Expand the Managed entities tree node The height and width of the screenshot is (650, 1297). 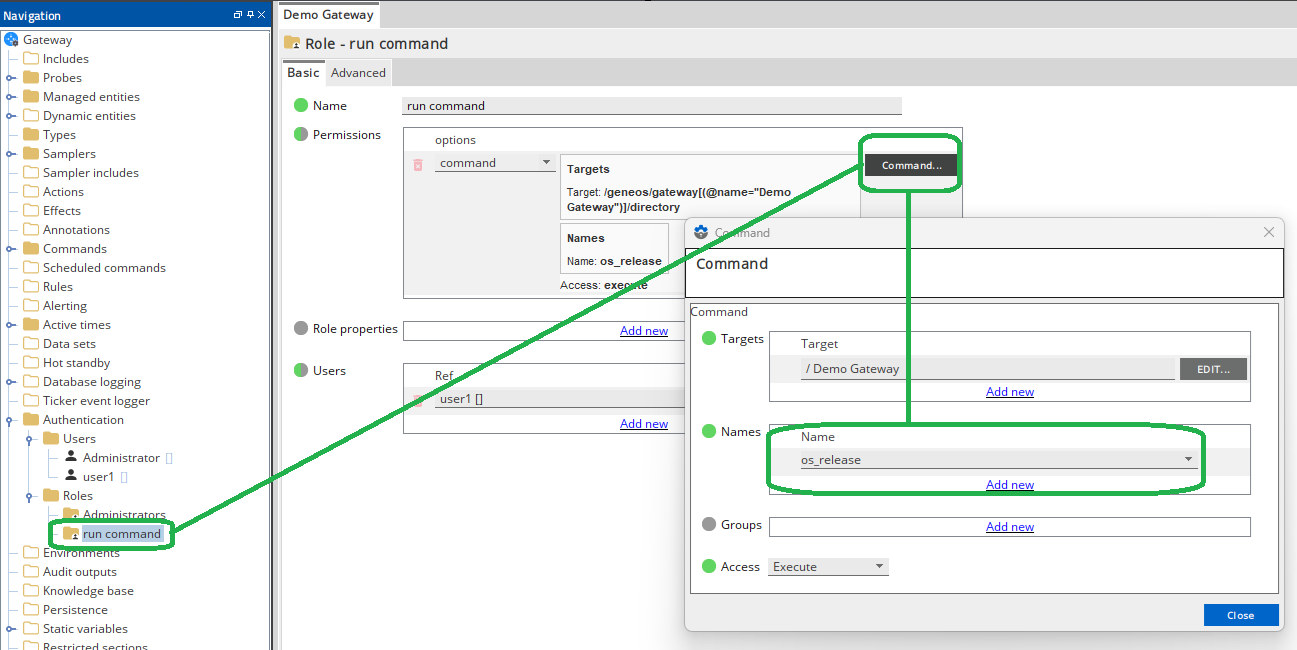(11, 97)
